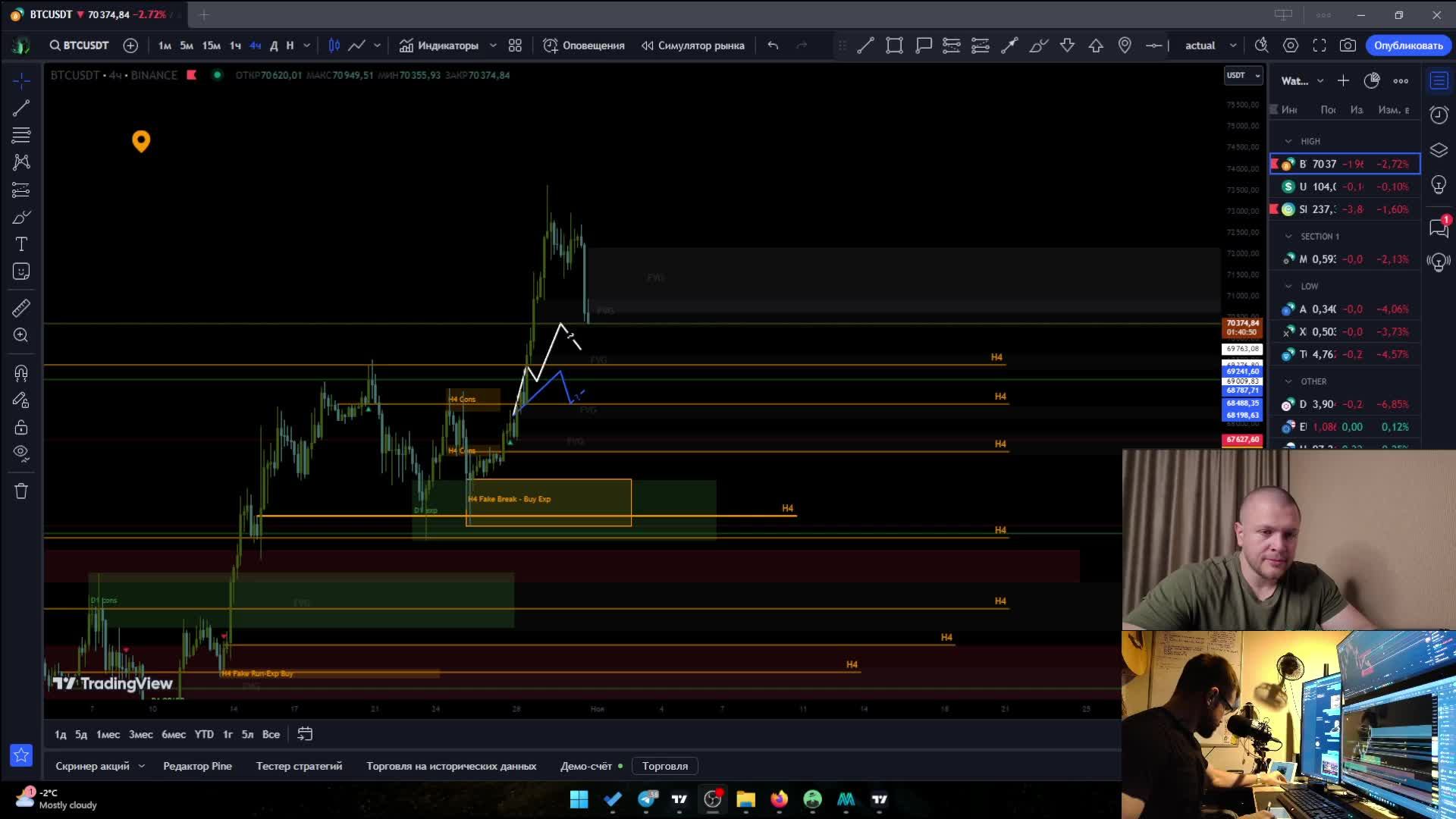Image resolution: width=1456 pixels, height=819 pixels.
Task: Select the ruler measure tool
Action: tap(21, 308)
